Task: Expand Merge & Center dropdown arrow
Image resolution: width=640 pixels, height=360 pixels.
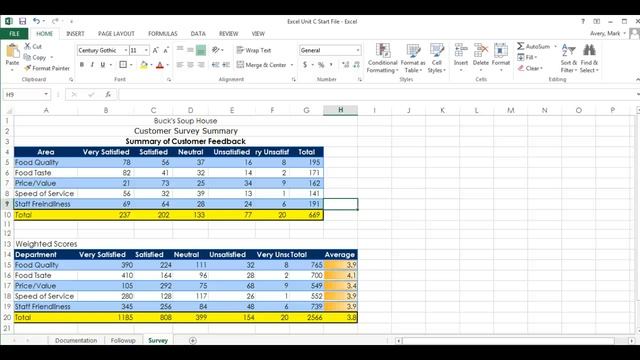Action: pyautogui.click(x=292, y=64)
